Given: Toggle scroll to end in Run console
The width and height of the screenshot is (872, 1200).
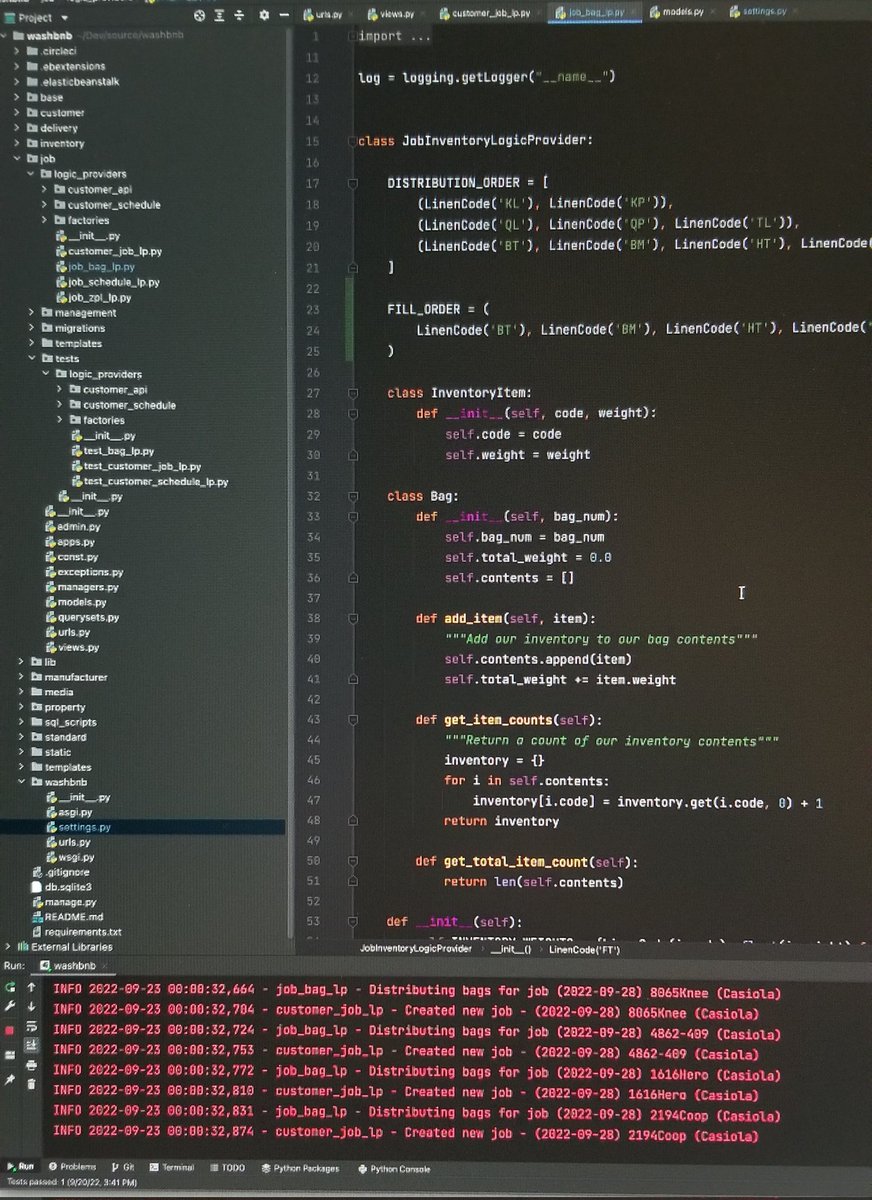Looking at the screenshot, I should click(32, 1045).
